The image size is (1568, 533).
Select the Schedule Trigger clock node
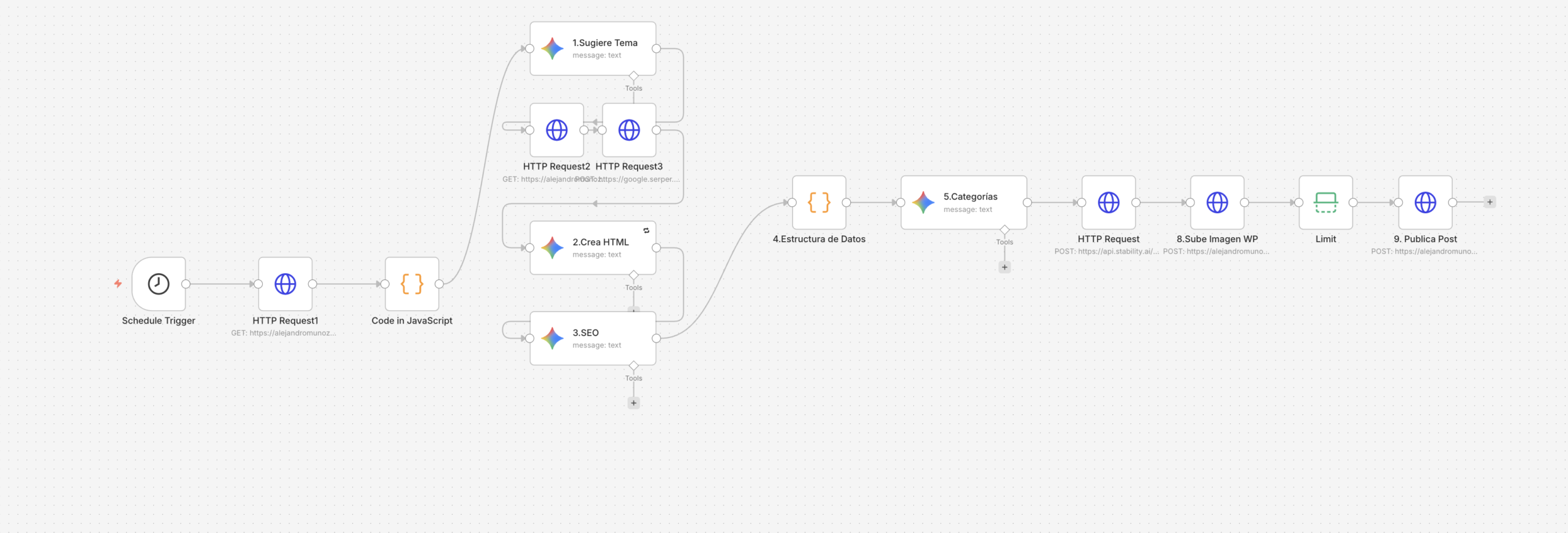coord(159,284)
